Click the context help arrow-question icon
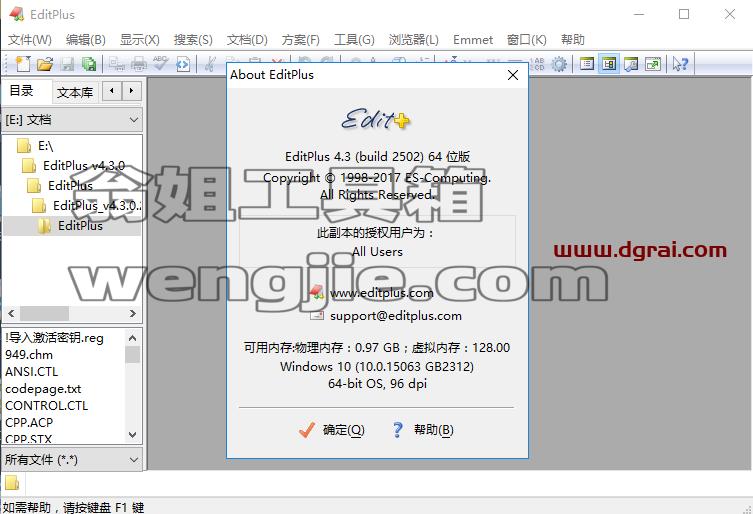The image size is (753, 514). click(680, 64)
